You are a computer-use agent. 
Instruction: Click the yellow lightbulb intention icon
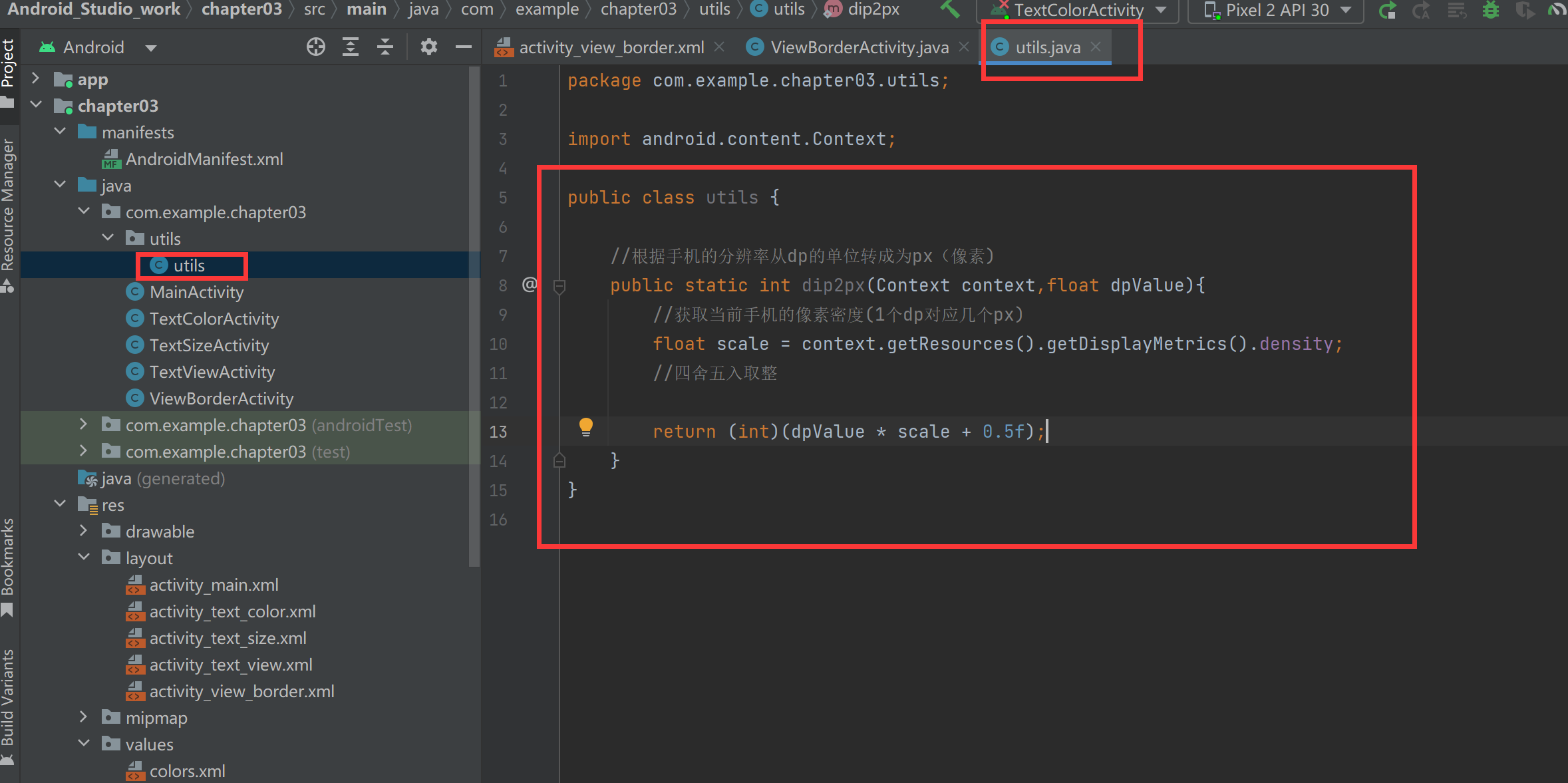pos(585,427)
